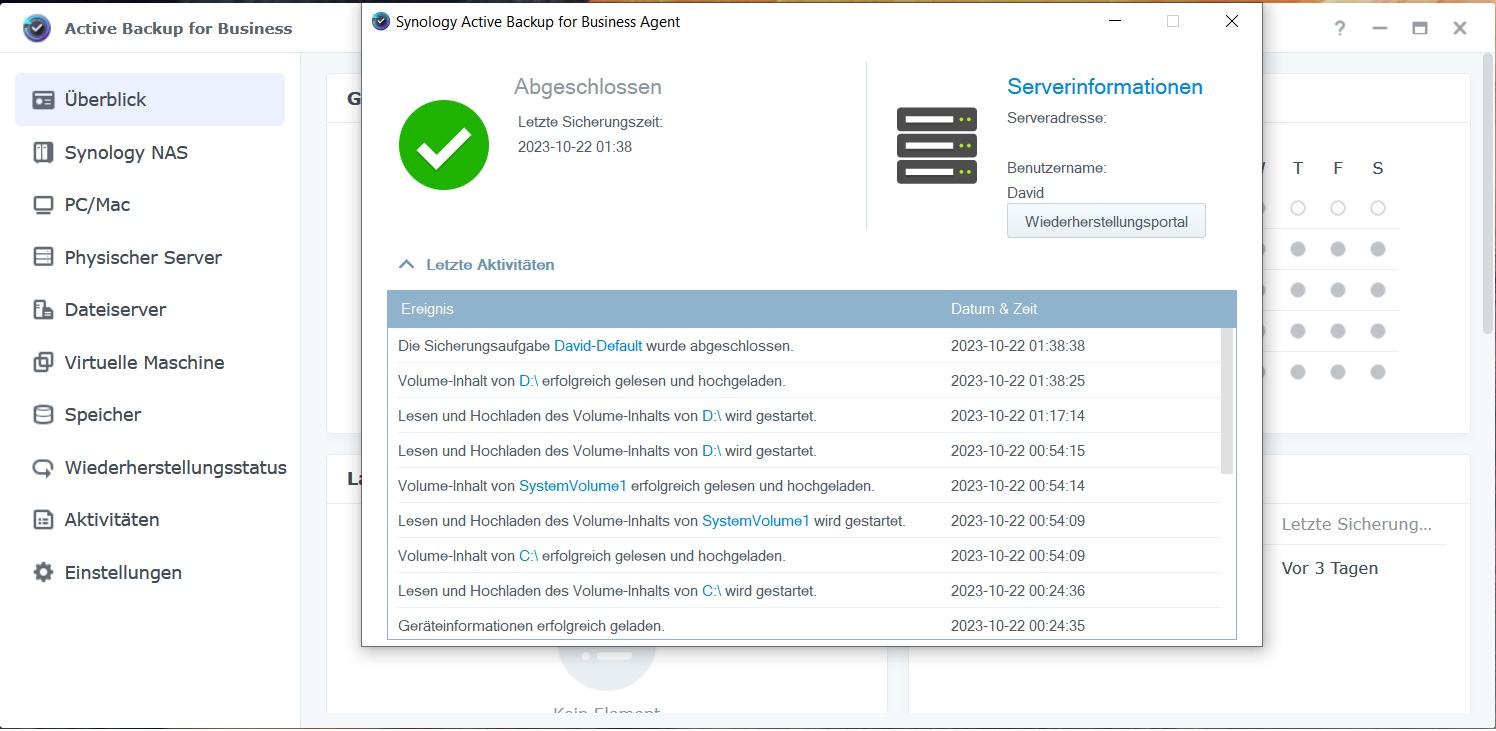The image size is (1496, 731).
Task: Click SystemVolume1 link in the 00:54:14 row
Action: click(573, 486)
